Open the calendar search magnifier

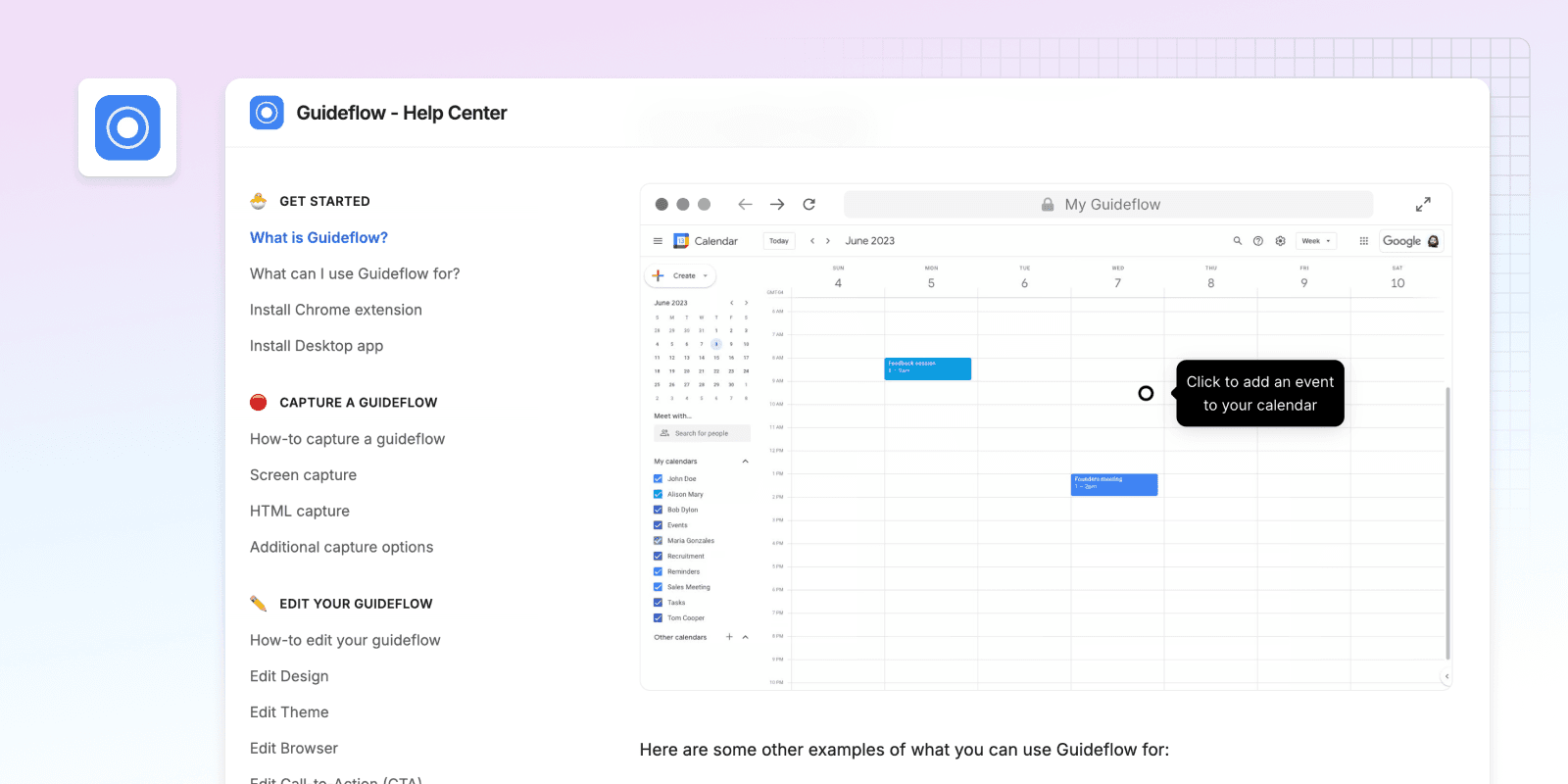(1237, 241)
